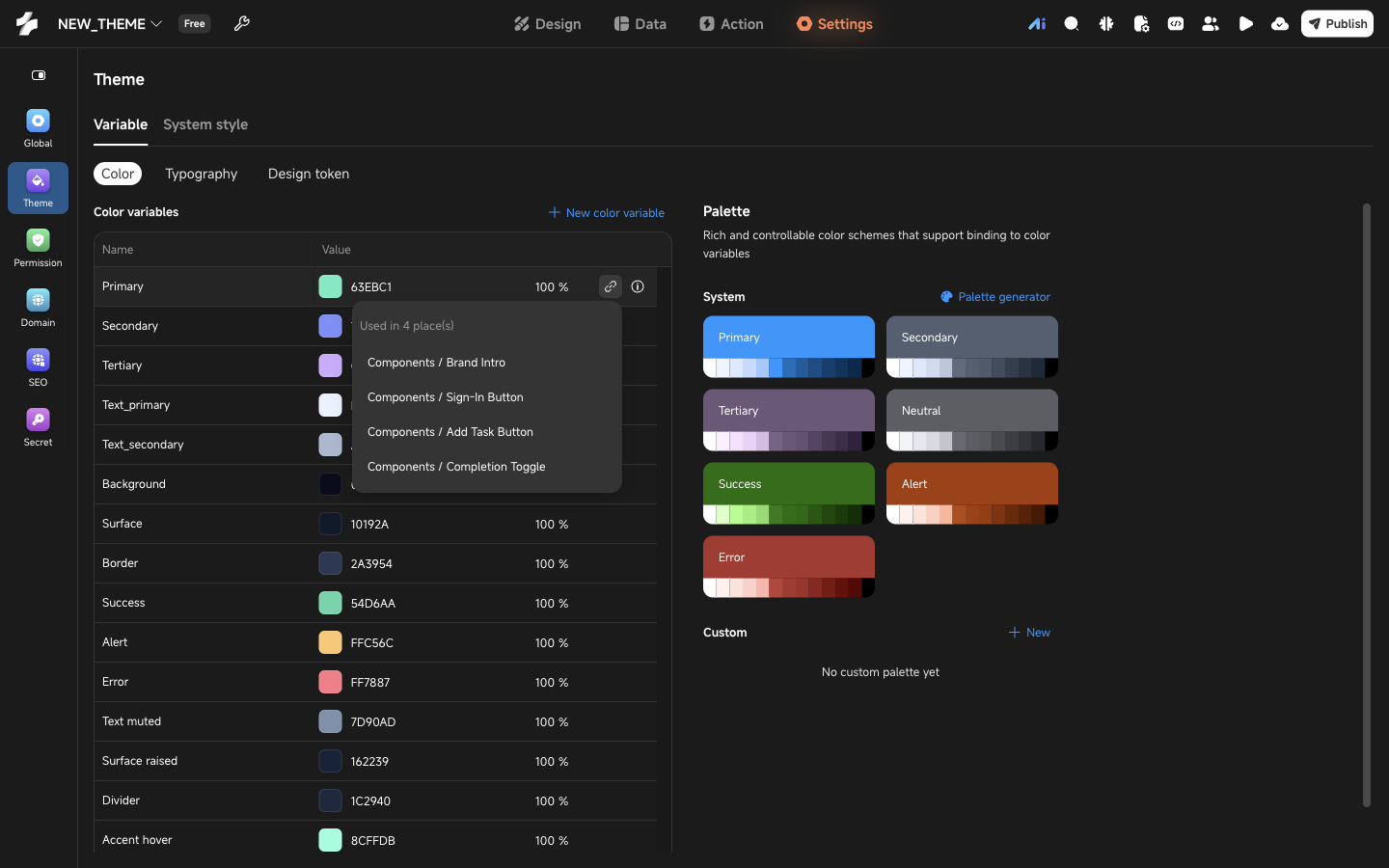Click the link usage icon on Primary row
Image resolution: width=1389 pixels, height=868 pixels.
[611, 286]
